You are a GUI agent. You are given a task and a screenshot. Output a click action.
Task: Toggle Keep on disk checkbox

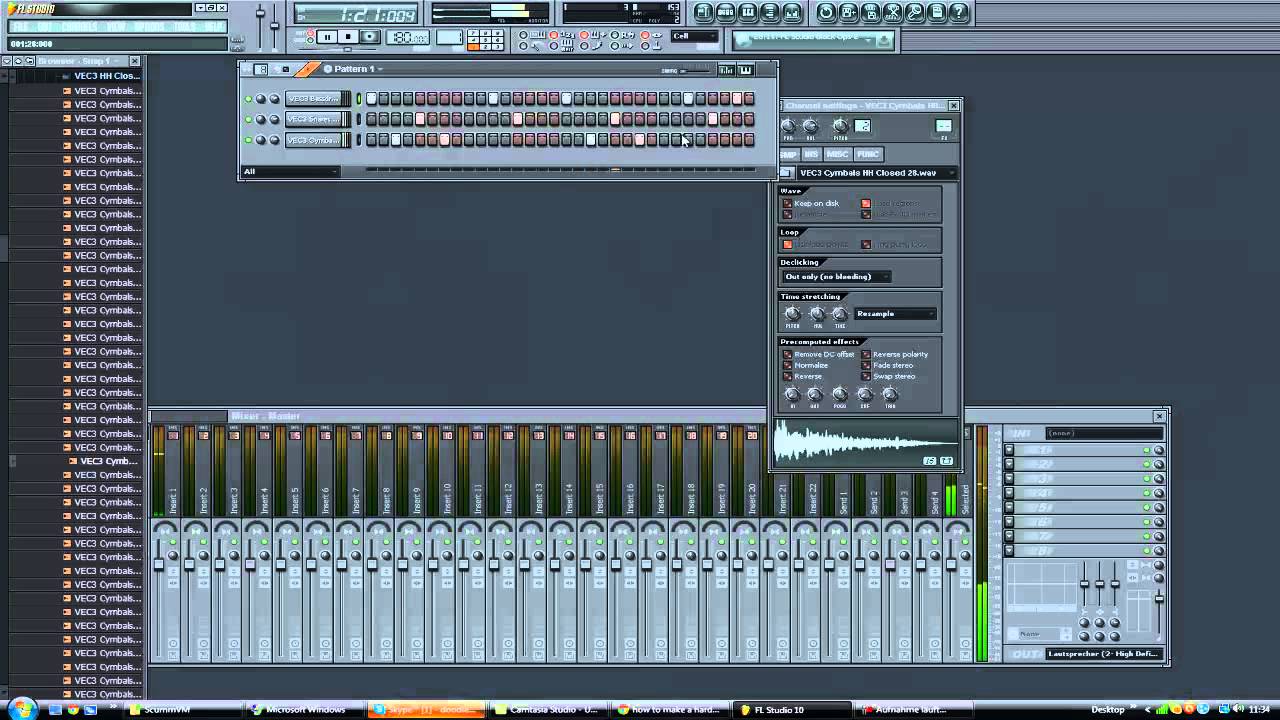[x=788, y=204]
